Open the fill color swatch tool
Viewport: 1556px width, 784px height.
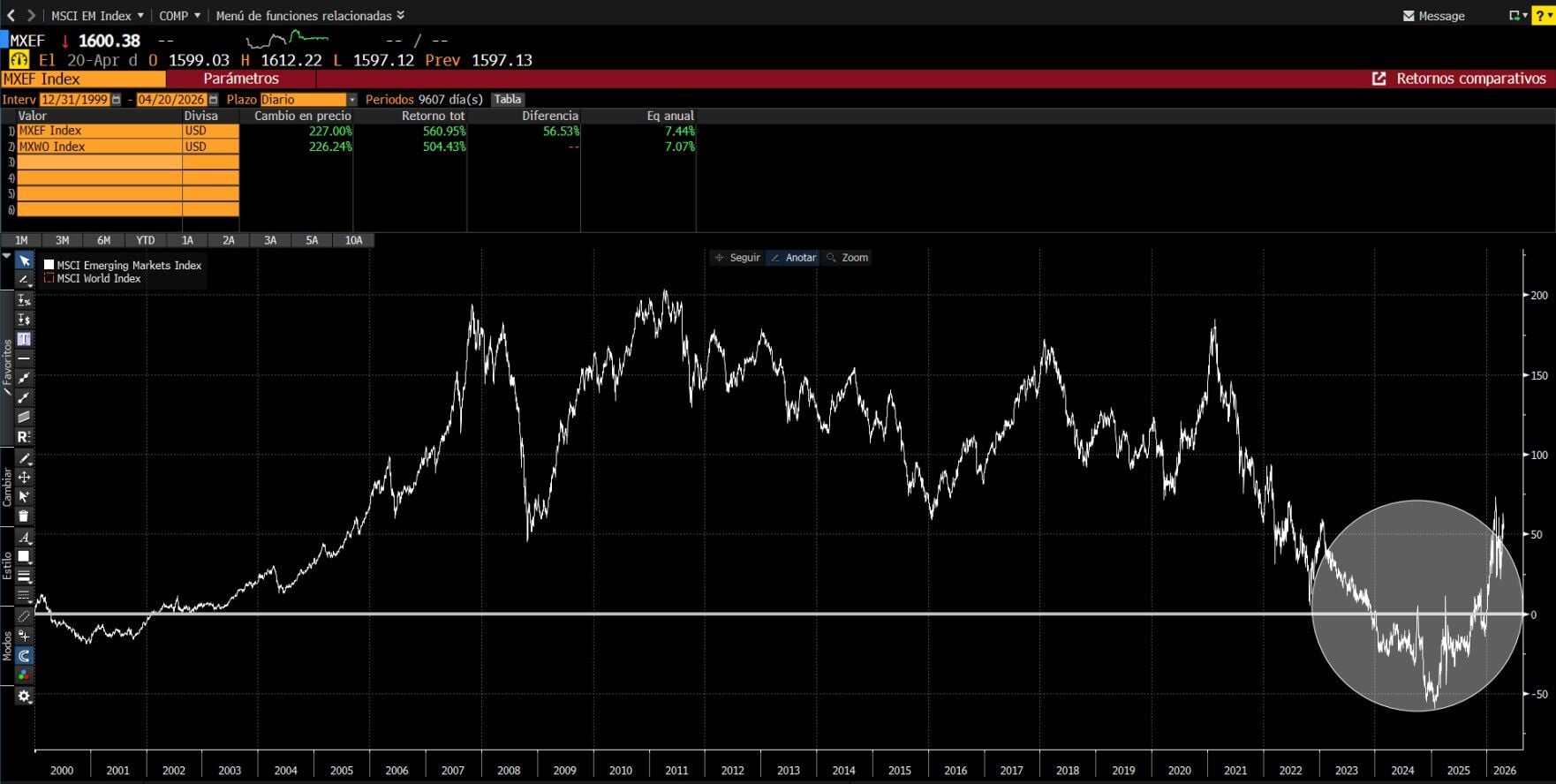point(24,556)
